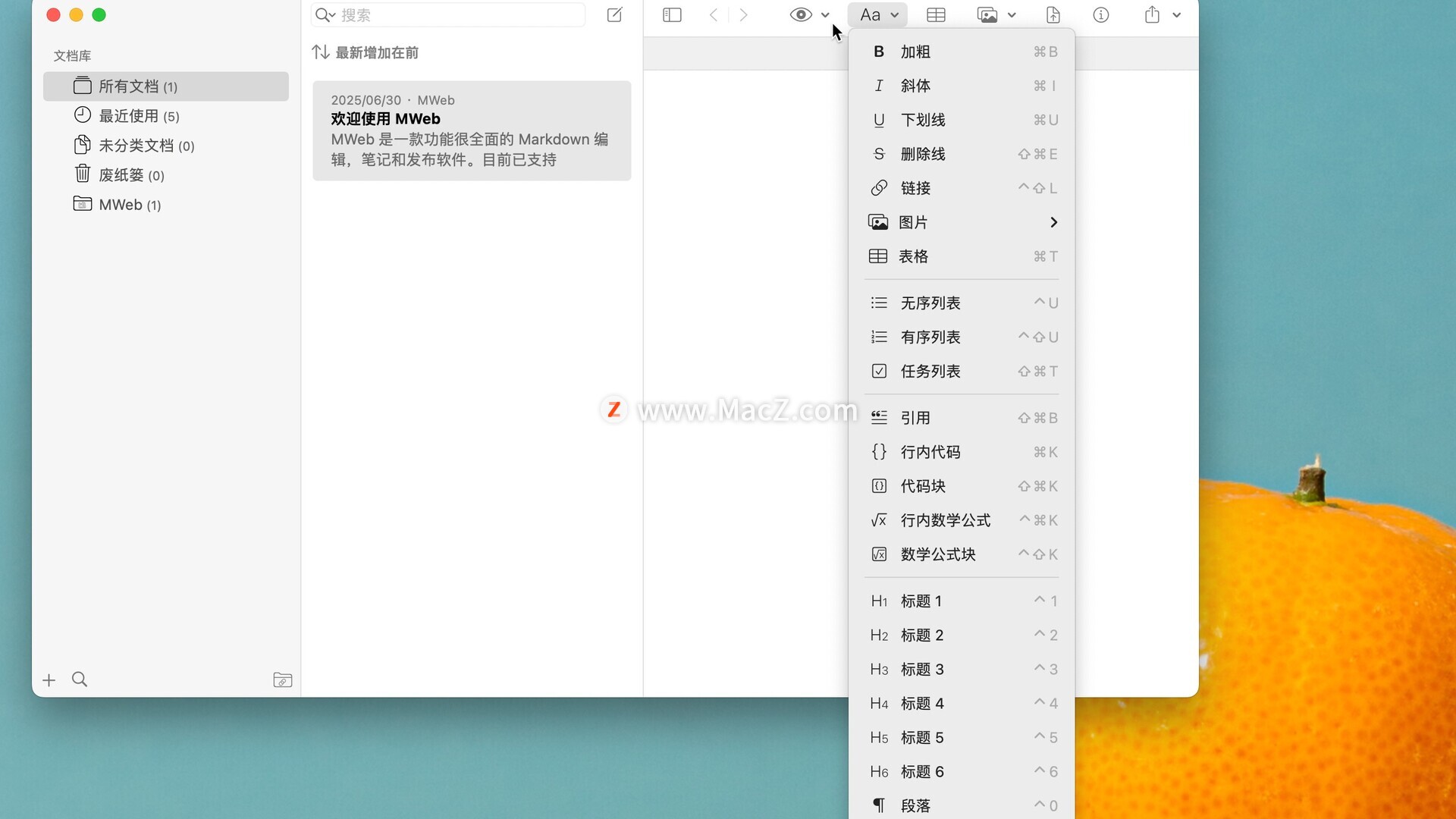Image resolution: width=1456 pixels, height=819 pixels.
Task: Toggle the sidebar layout icon
Action: [x=672, y=14]
